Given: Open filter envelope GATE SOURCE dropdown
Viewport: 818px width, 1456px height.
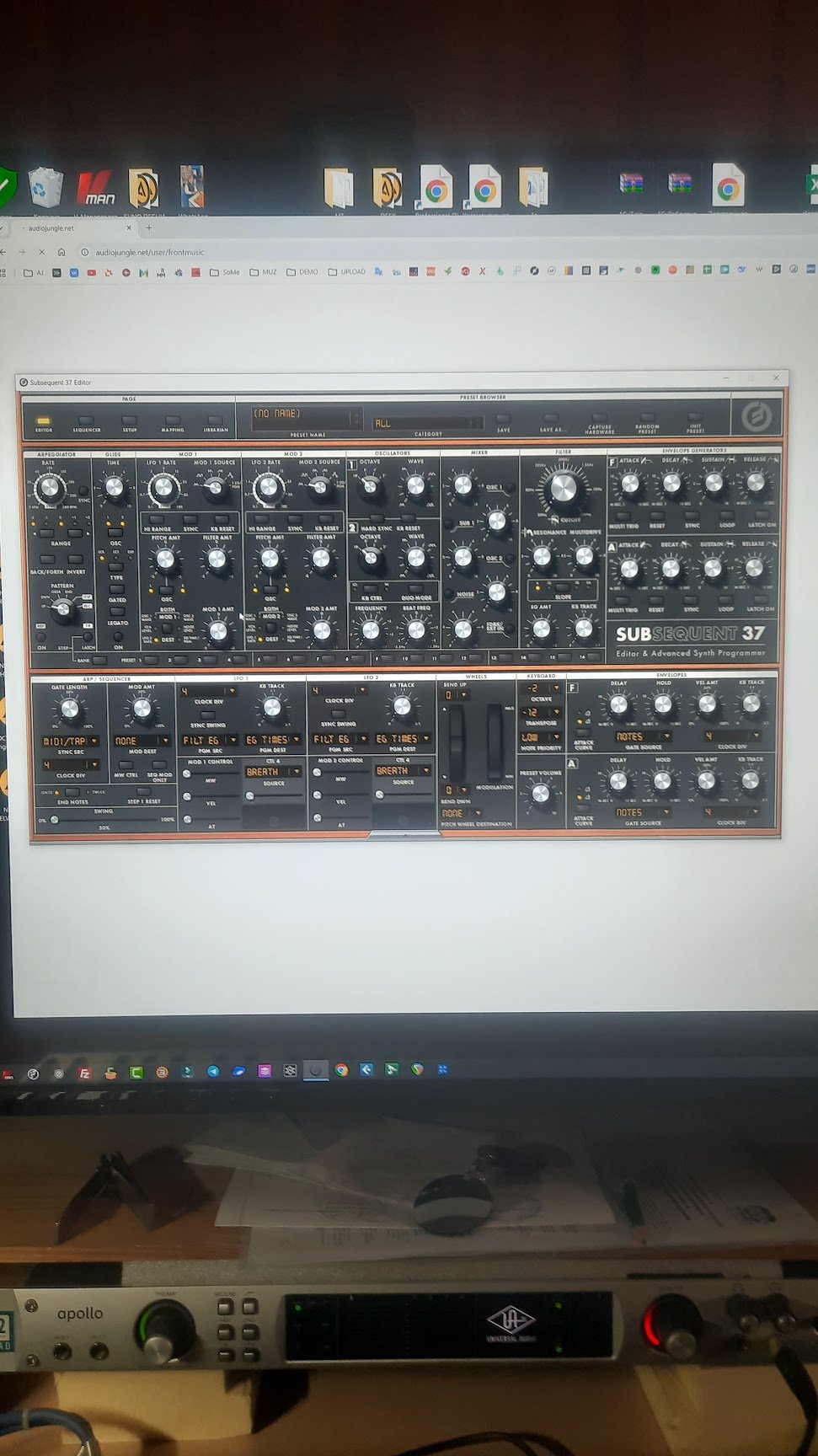Looking at the screenshot, I should tap(642, 736).
